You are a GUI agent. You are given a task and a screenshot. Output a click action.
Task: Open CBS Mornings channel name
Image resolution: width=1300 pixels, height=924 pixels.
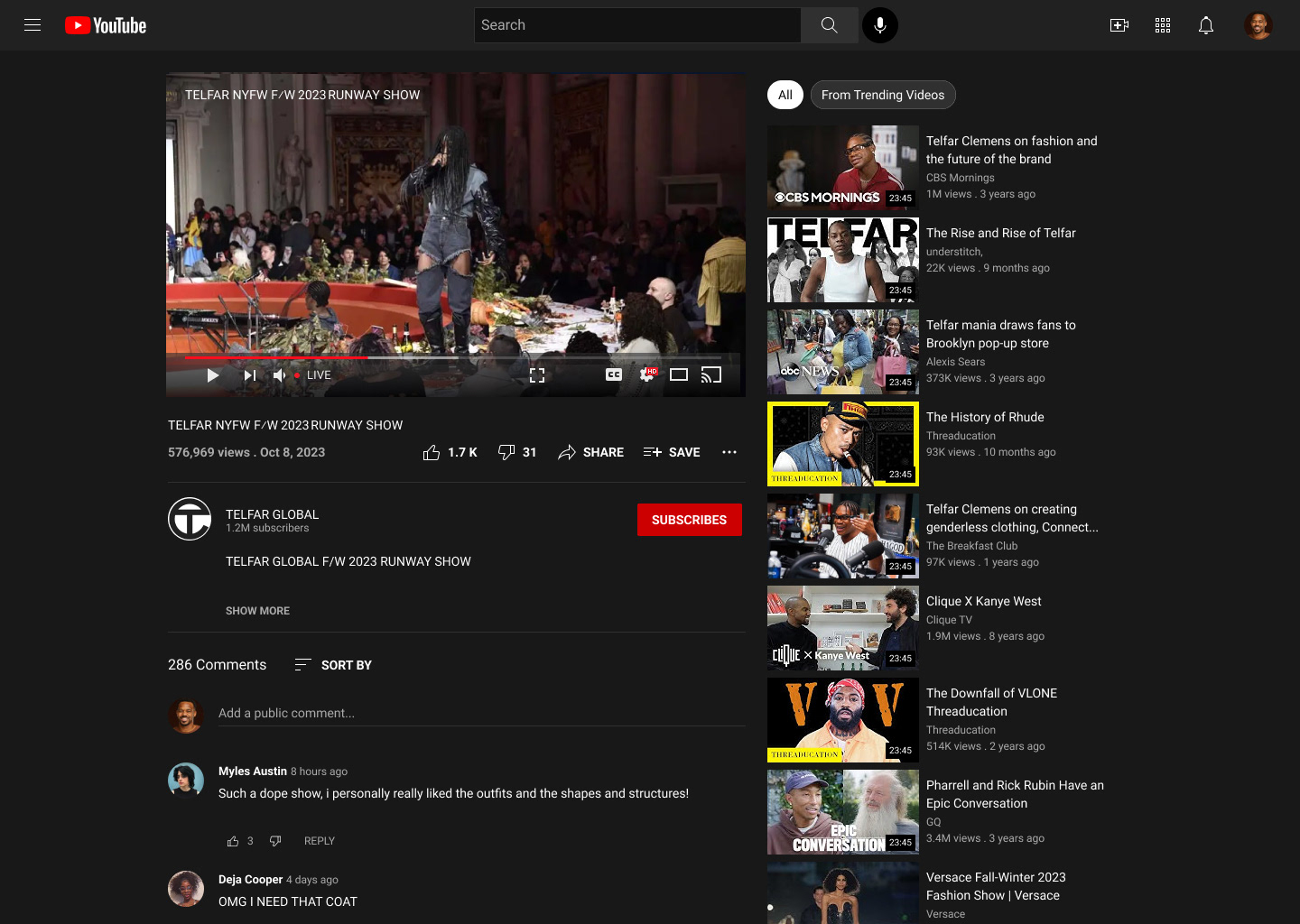coord(961,178)
